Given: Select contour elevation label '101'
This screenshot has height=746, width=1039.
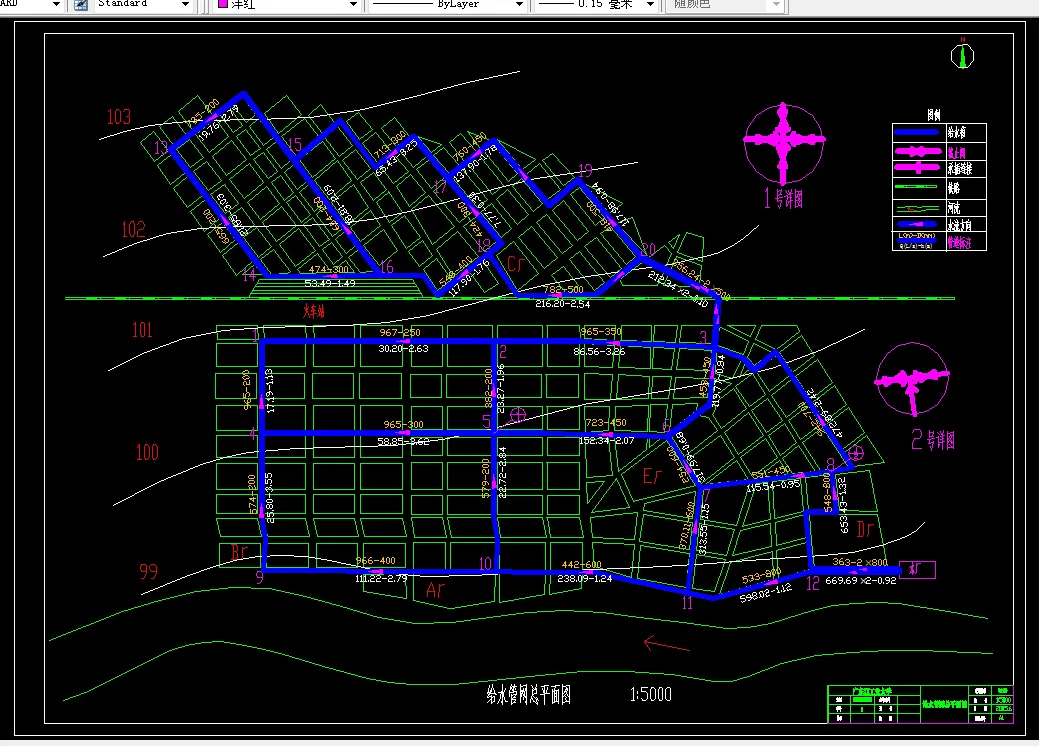Looking at the screenshot, I should coord(142,330).
